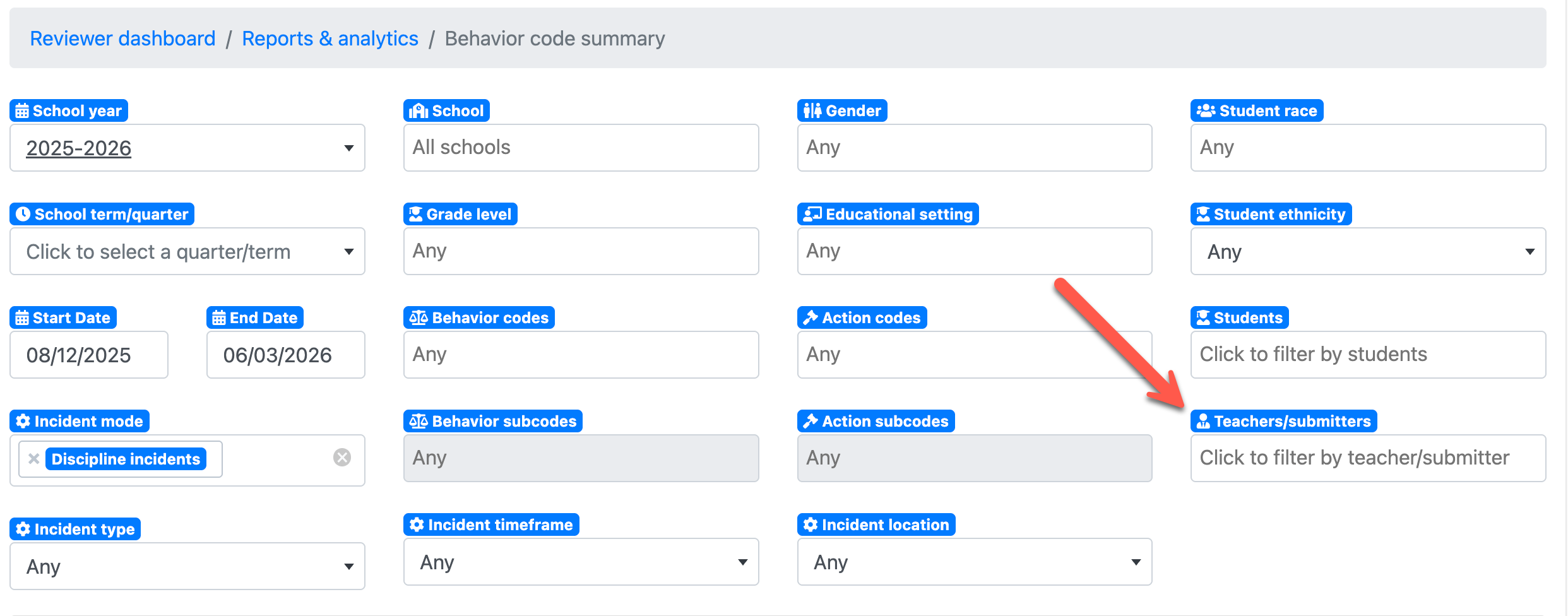The width and height of the screenshot is (1568, 616).
Task: Click the gear icon beside Incident mode
Action: [23, 422]
